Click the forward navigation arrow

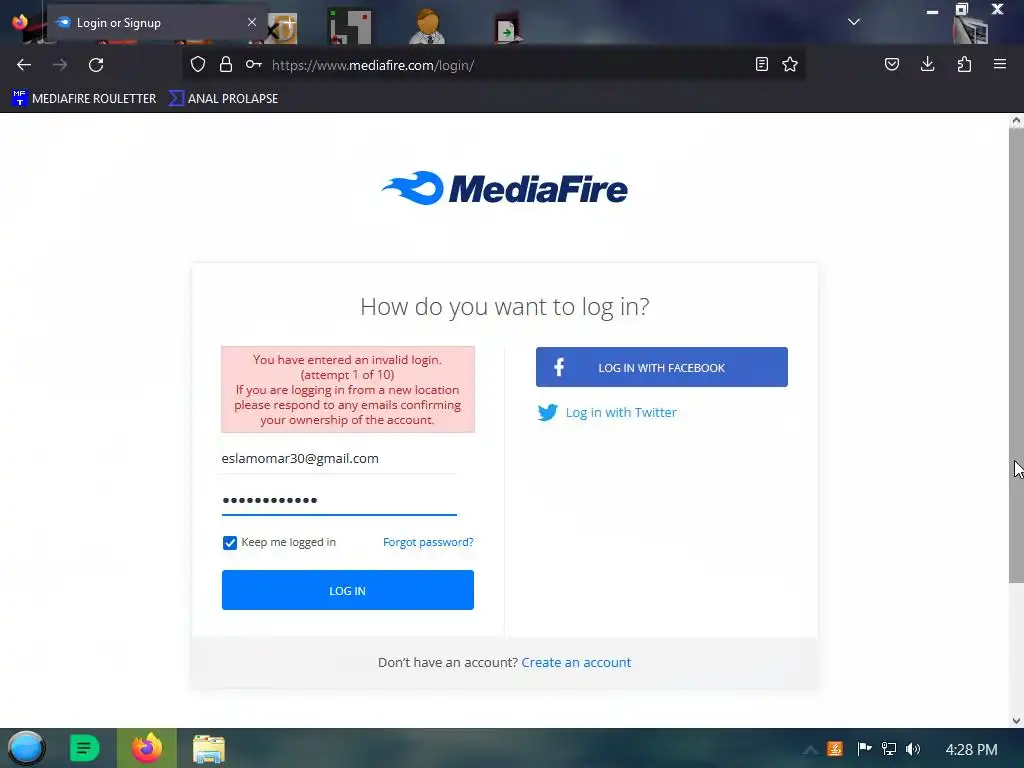point(60,65)
